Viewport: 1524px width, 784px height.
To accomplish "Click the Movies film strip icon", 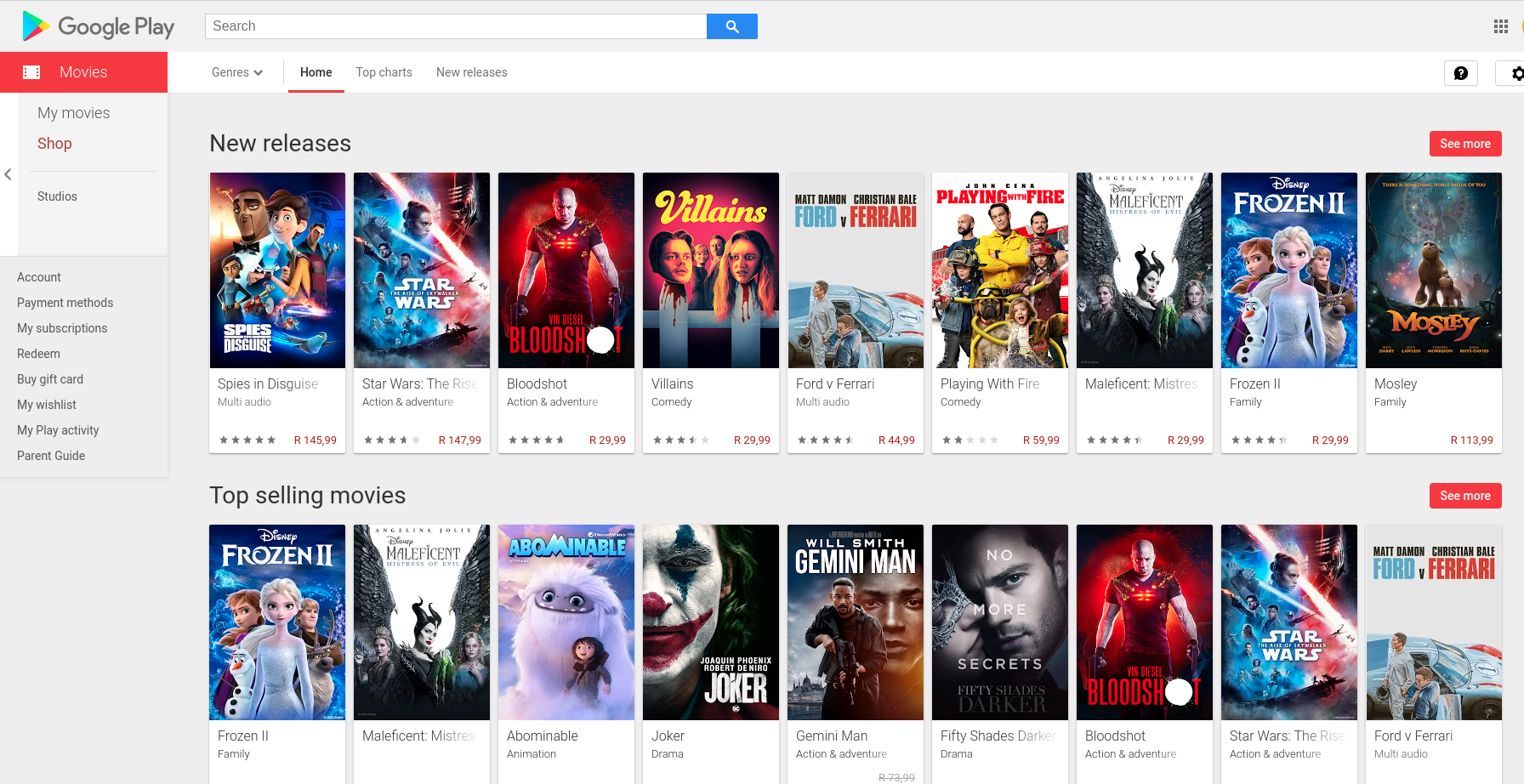I will pos(31,72).
